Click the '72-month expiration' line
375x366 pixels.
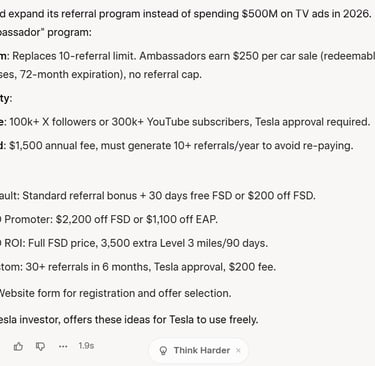point(101,74)
